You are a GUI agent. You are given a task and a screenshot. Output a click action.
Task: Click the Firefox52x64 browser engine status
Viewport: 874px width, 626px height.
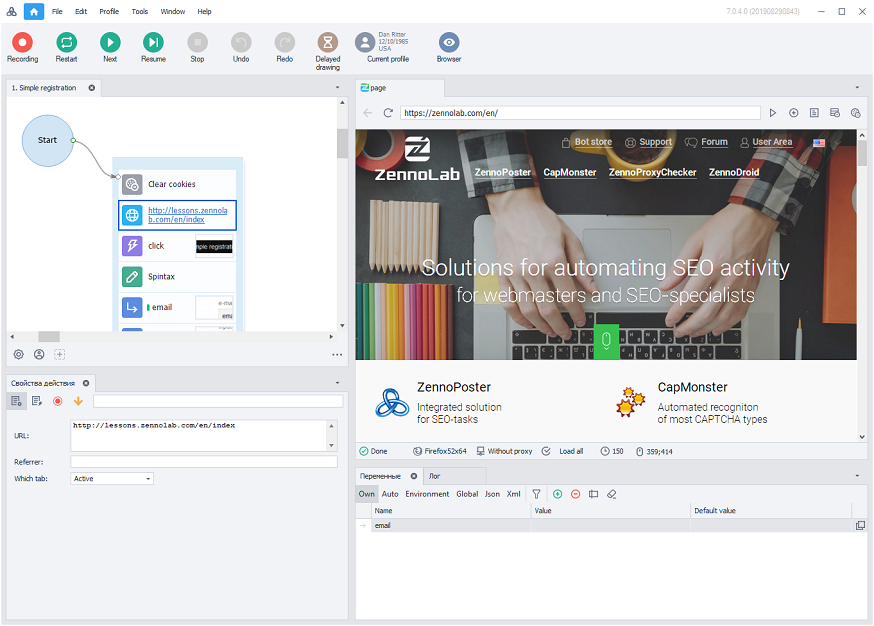pos(439,451)
